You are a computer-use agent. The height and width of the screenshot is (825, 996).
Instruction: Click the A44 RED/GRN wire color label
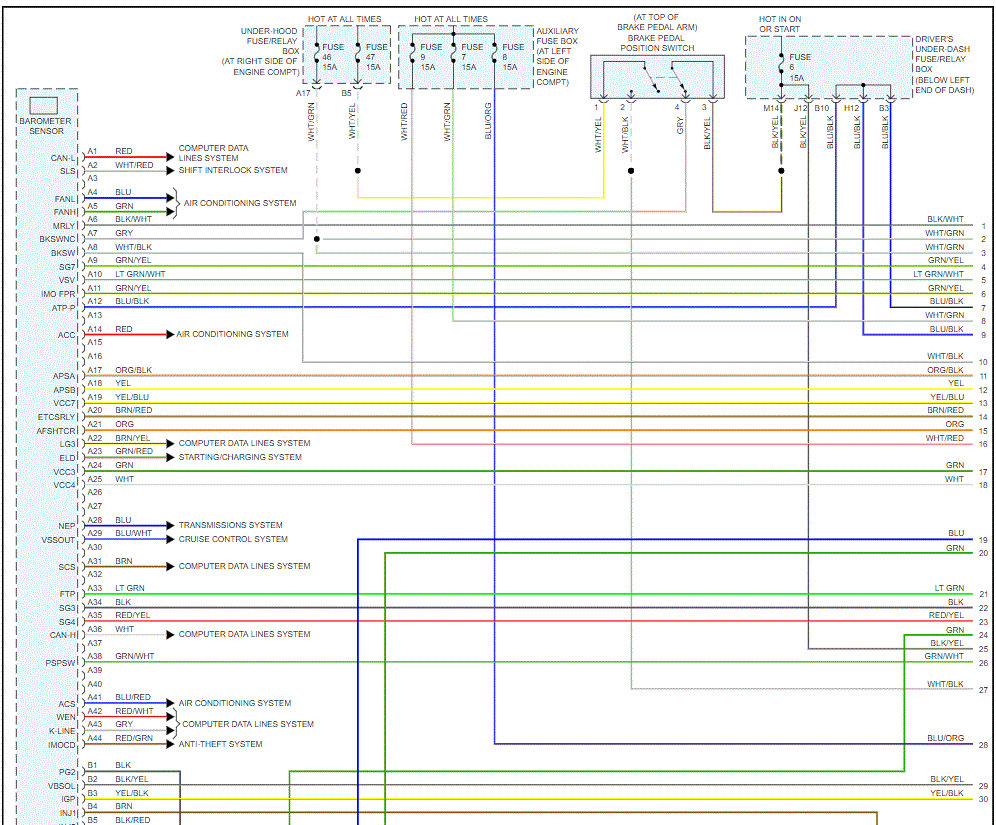click(134, 738)
